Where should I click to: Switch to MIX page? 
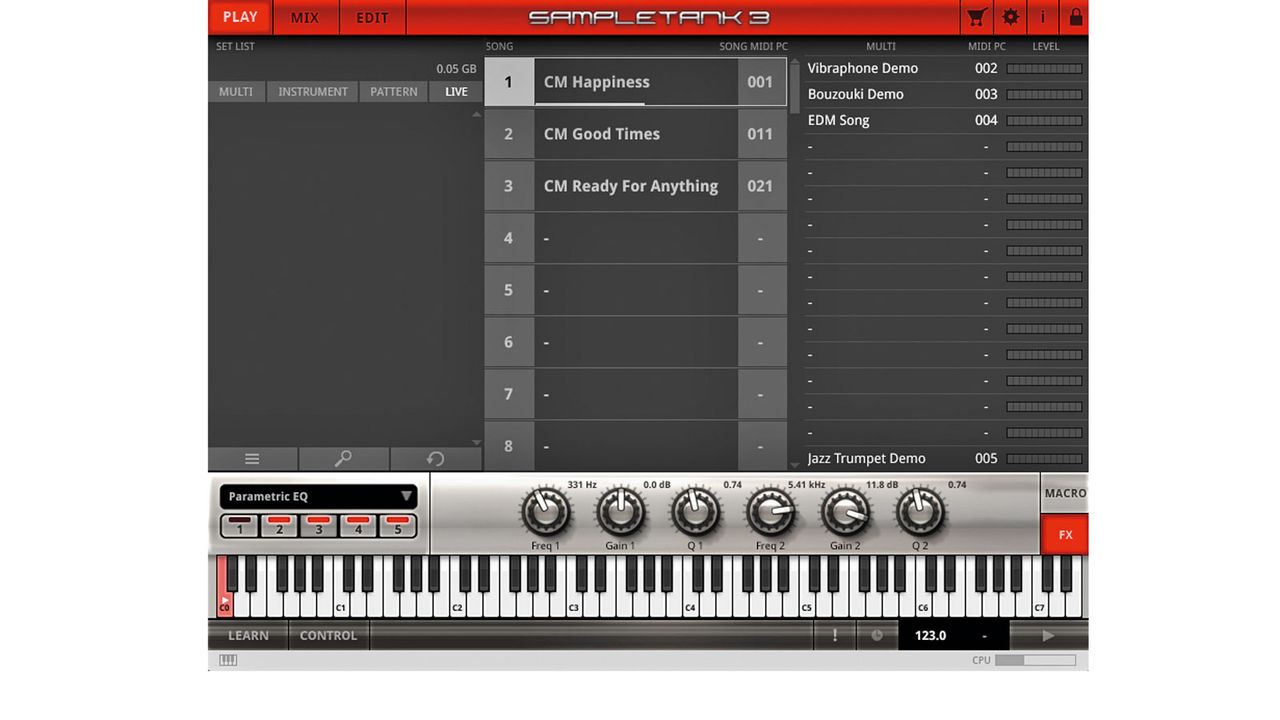point(305,17)
